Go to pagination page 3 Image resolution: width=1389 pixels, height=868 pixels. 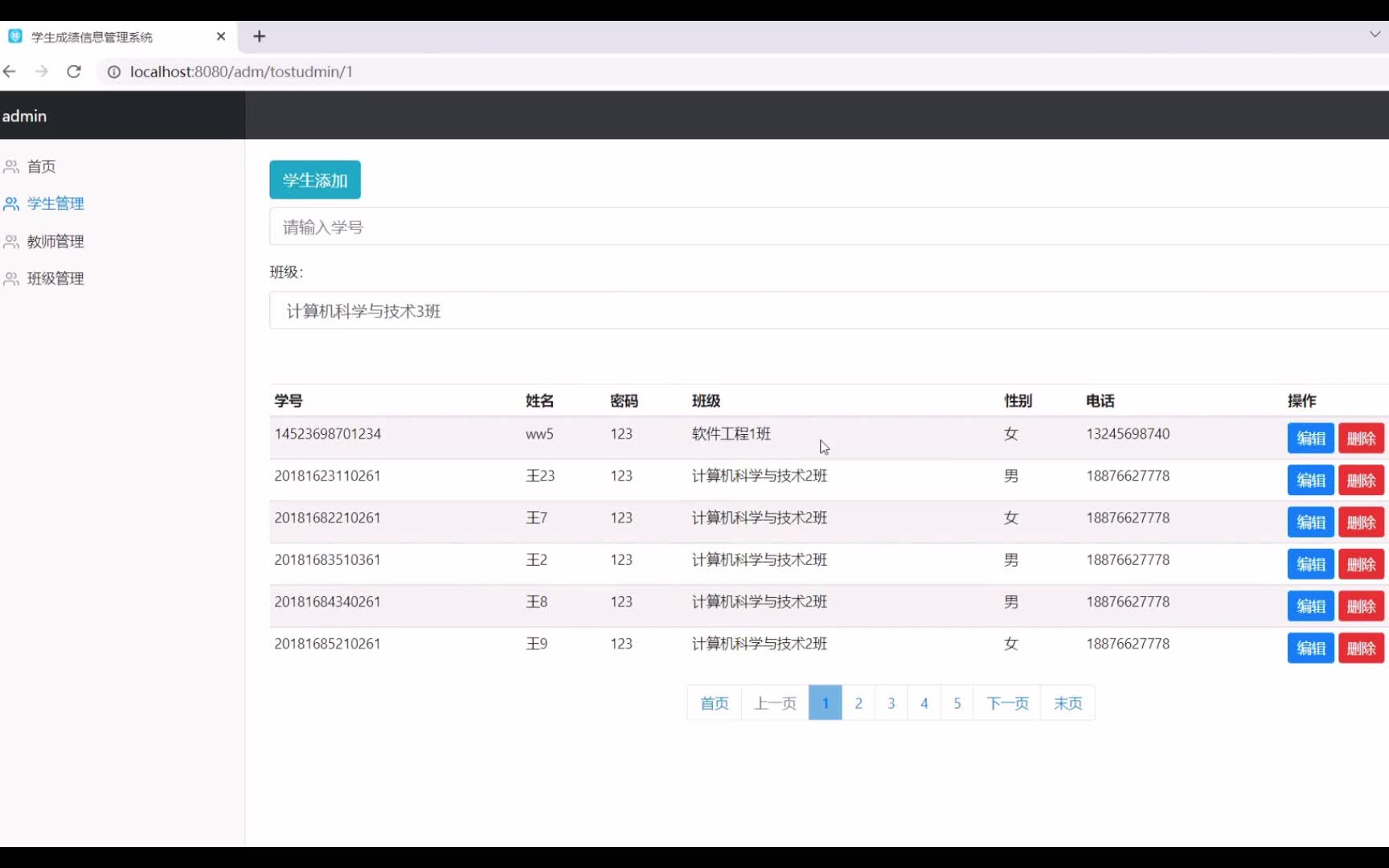[891, 702]
